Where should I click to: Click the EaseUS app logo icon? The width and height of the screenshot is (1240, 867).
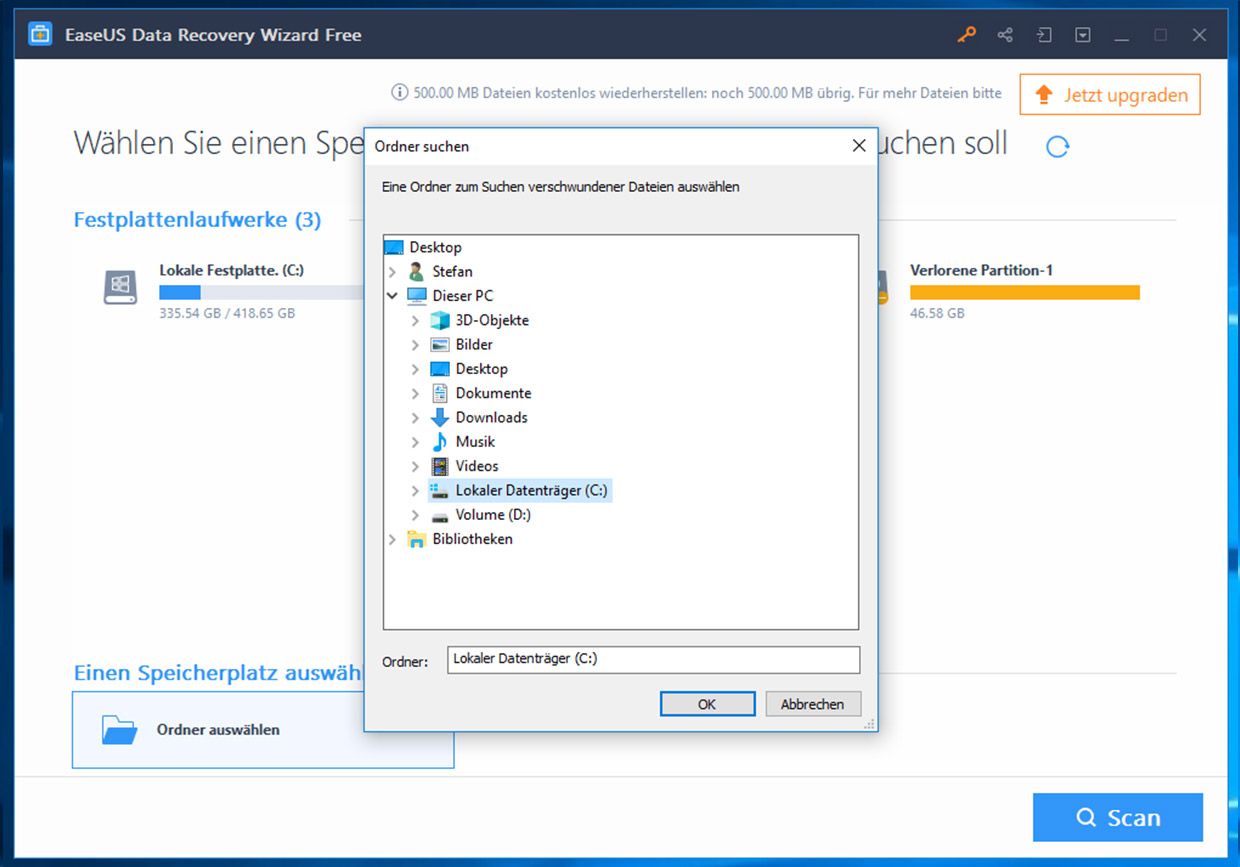pyautogui.click(x=40, y=35)
